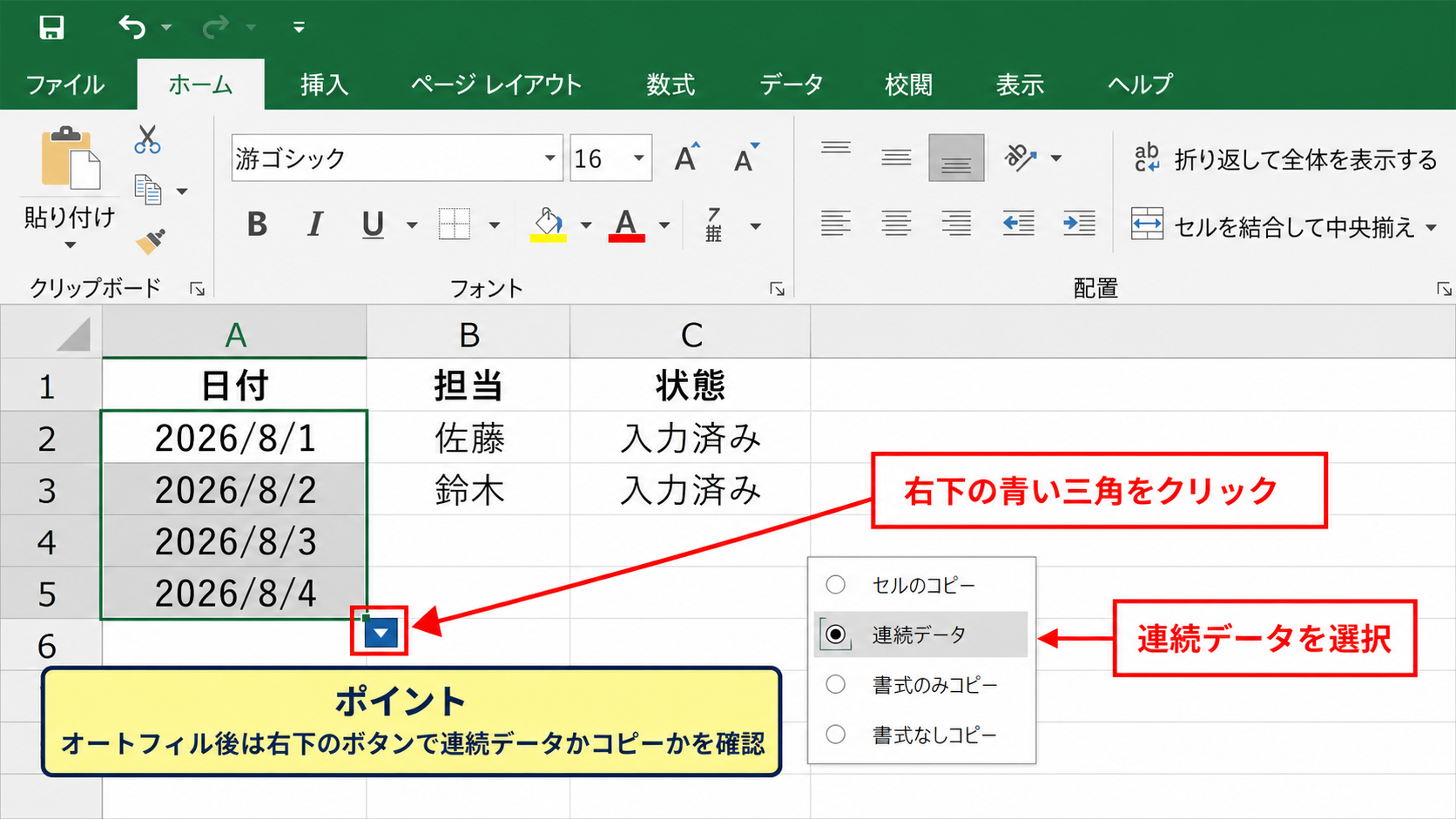Open the ファイル tab
This screenshot has width=1456, height=819.
pos(65,84)
